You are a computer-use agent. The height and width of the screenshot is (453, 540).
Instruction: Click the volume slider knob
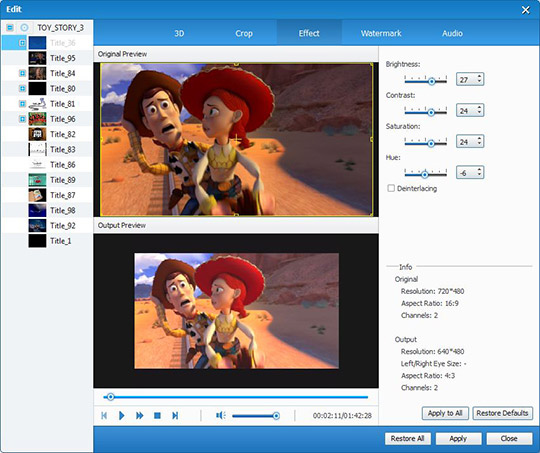[276, 416]
